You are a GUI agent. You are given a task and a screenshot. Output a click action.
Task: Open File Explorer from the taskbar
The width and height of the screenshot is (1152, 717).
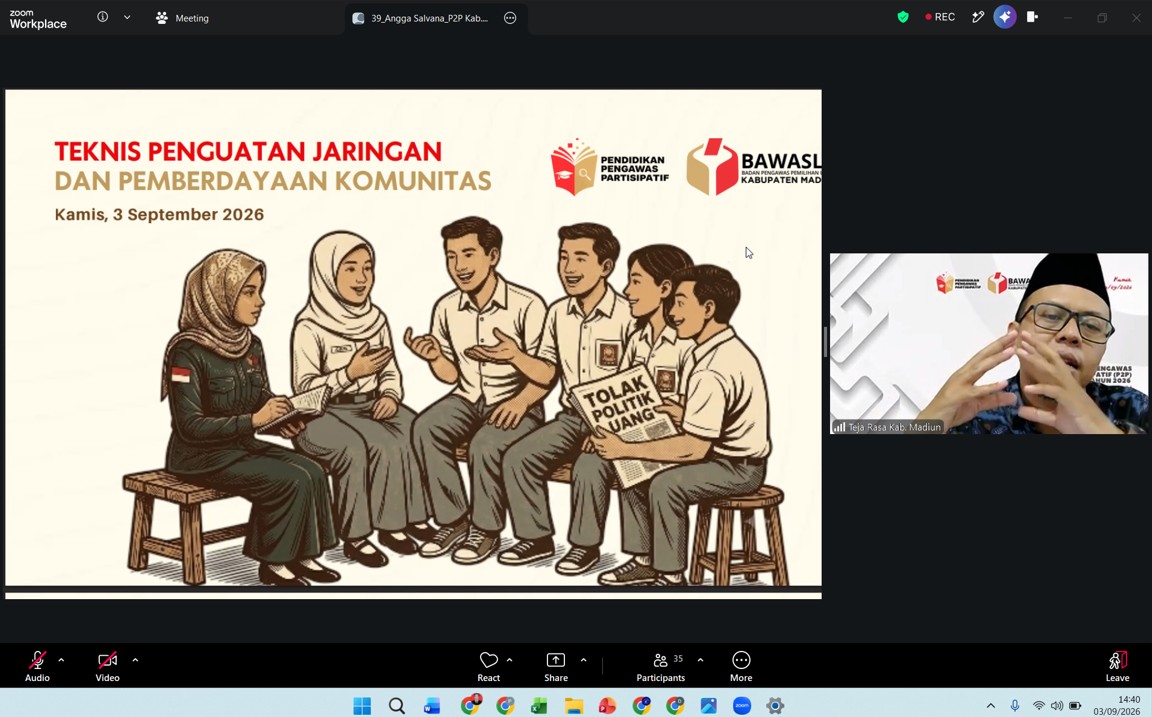(x=573, y=706)
